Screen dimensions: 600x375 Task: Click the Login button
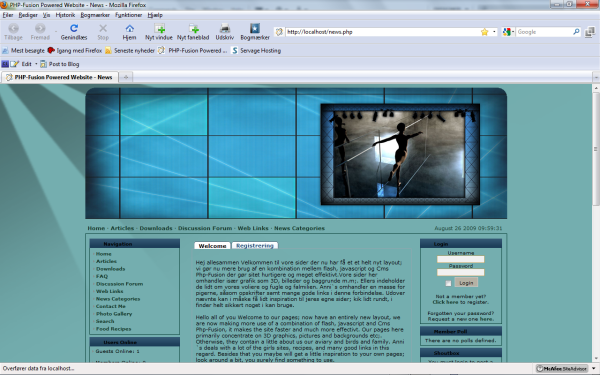(x=466, y=283)
